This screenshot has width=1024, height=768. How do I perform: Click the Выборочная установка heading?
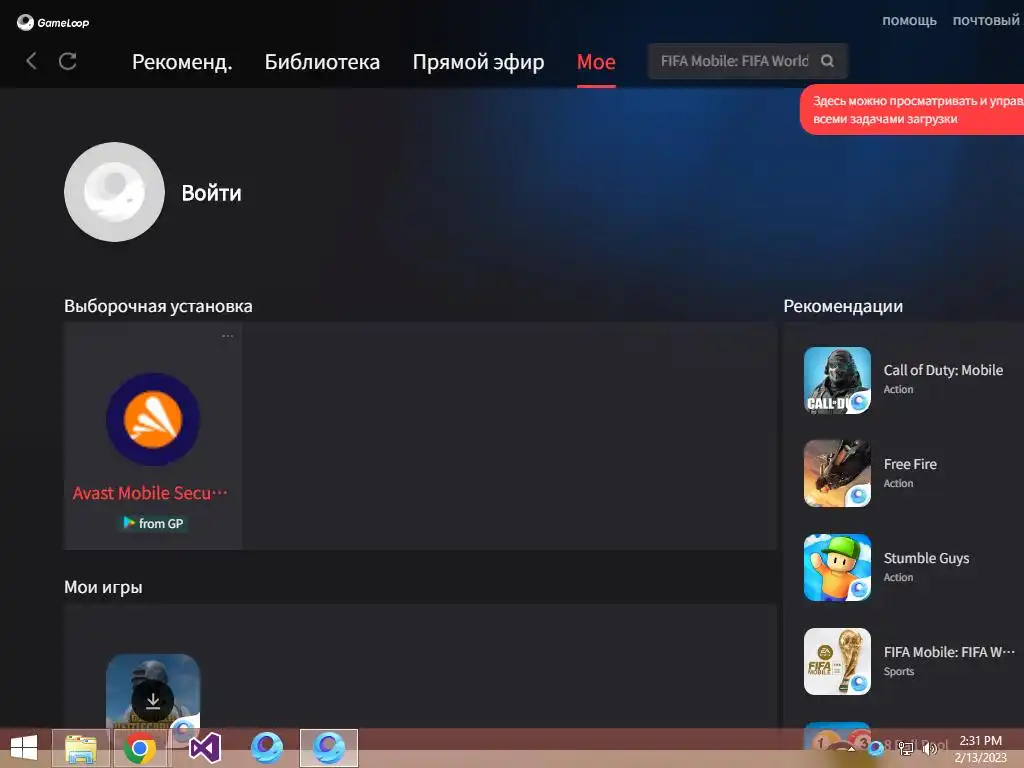[158, 306]
